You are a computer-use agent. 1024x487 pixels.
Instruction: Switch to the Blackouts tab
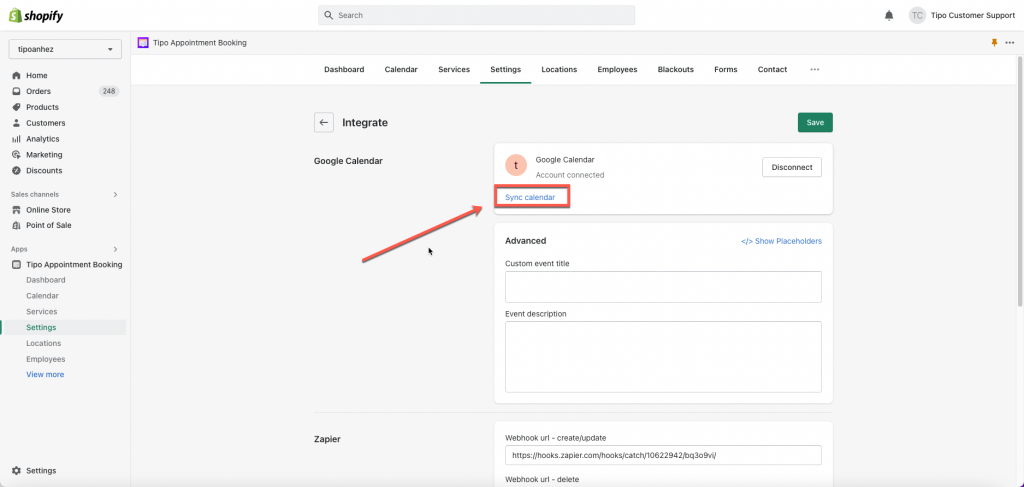[x=675, y=69]
